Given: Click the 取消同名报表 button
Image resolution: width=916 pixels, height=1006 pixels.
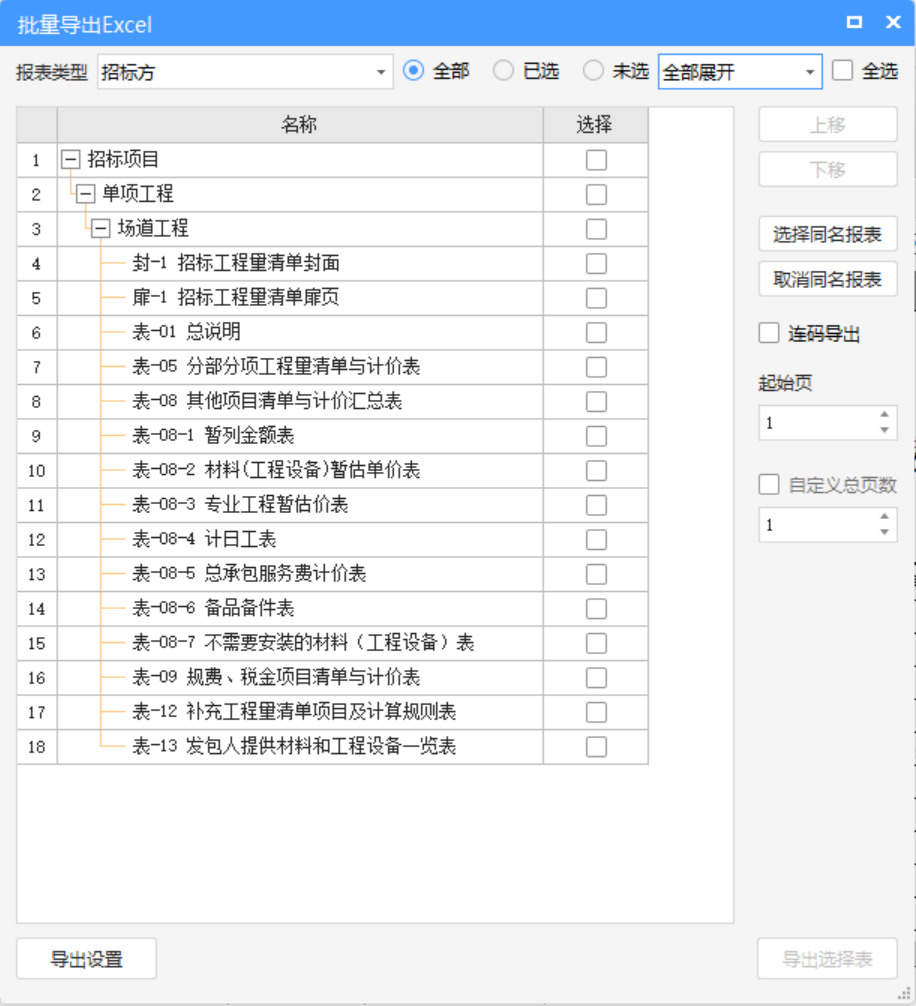Looking at the screenshot, I should [827, 280].
